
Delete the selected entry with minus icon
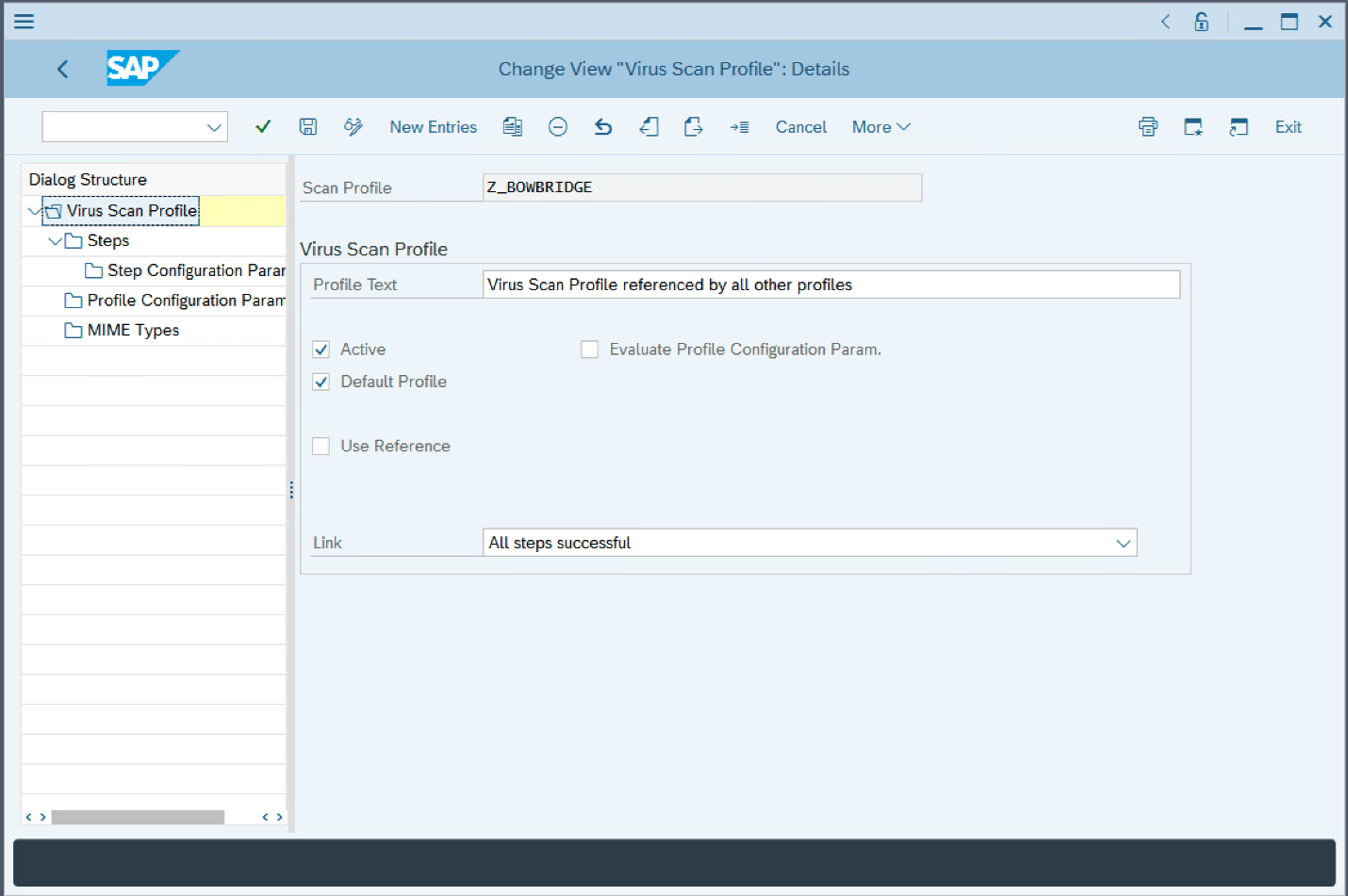click(557, 126)
